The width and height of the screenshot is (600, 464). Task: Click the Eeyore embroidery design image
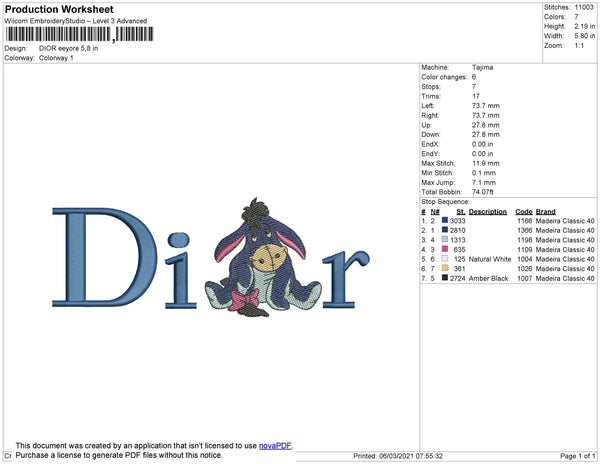point(263,257)
